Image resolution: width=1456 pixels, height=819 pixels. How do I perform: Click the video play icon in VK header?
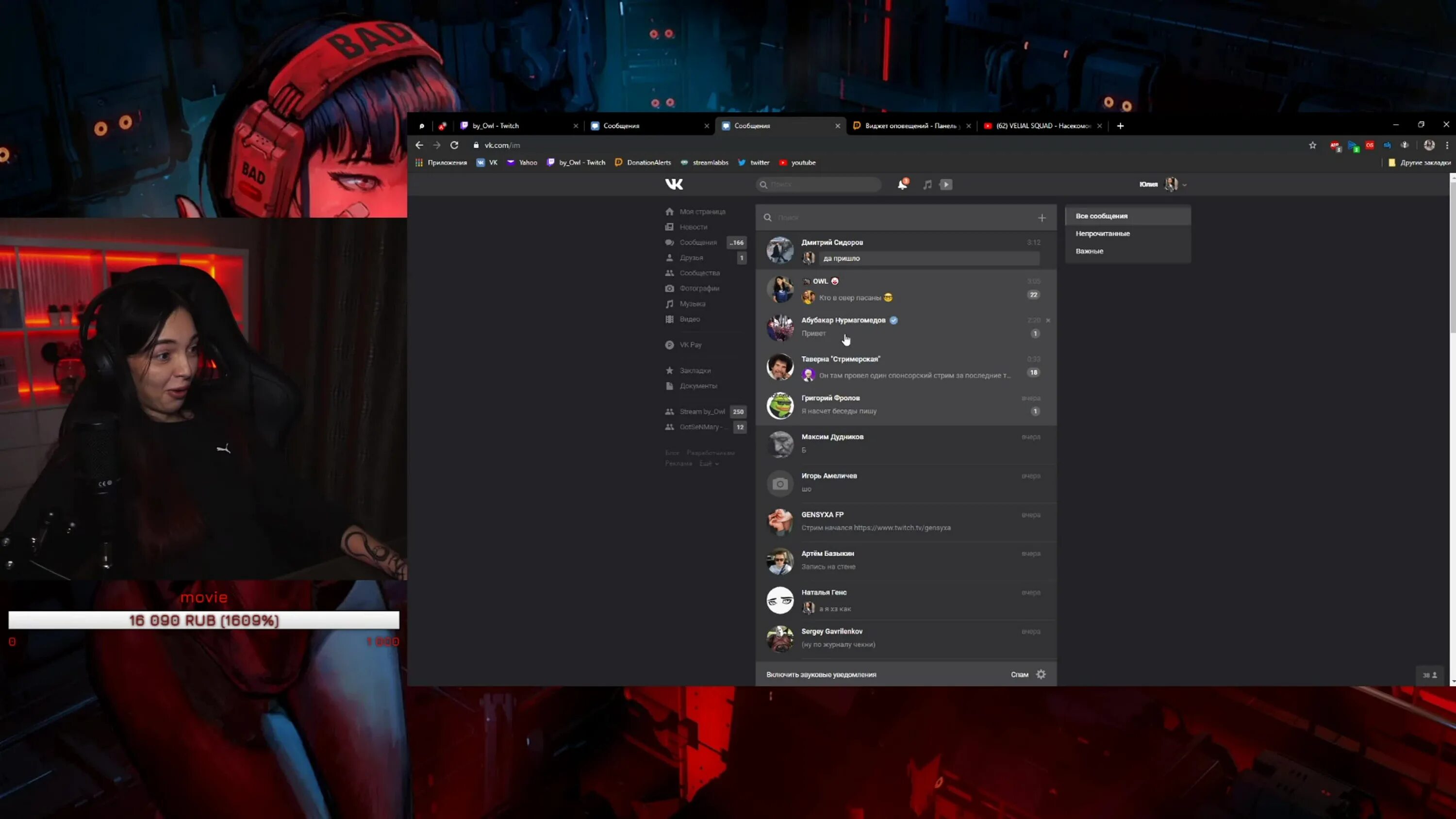945,184
